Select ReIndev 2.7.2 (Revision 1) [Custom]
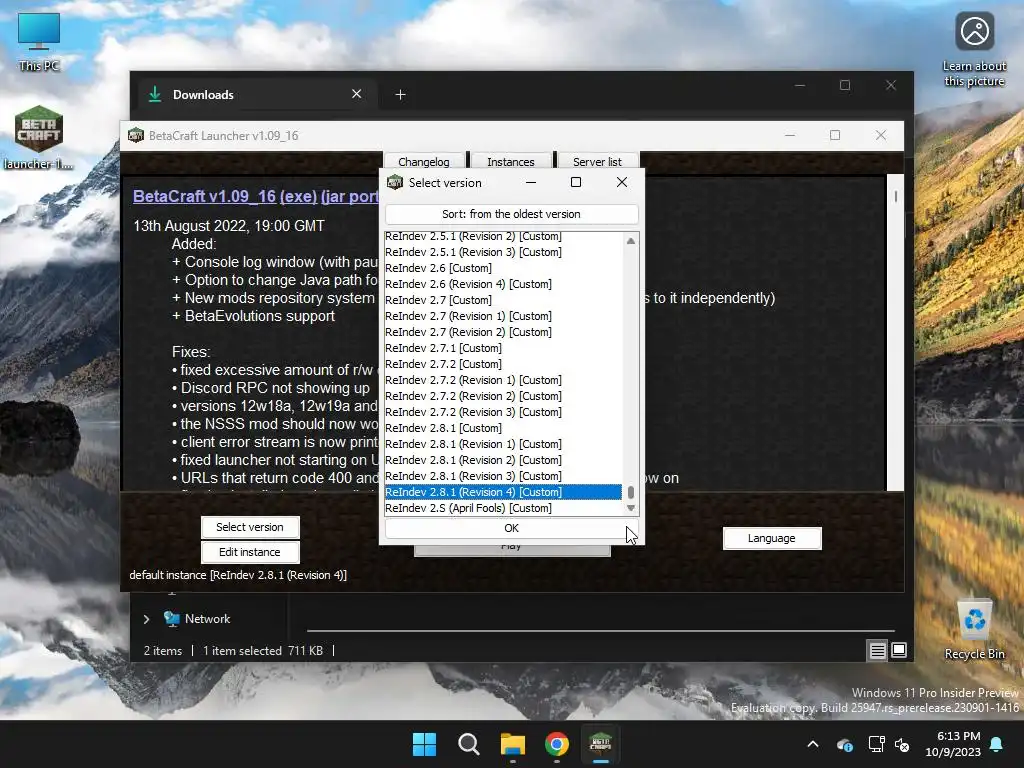This screenshot has width=1024, height=768. tap(503, 380)
